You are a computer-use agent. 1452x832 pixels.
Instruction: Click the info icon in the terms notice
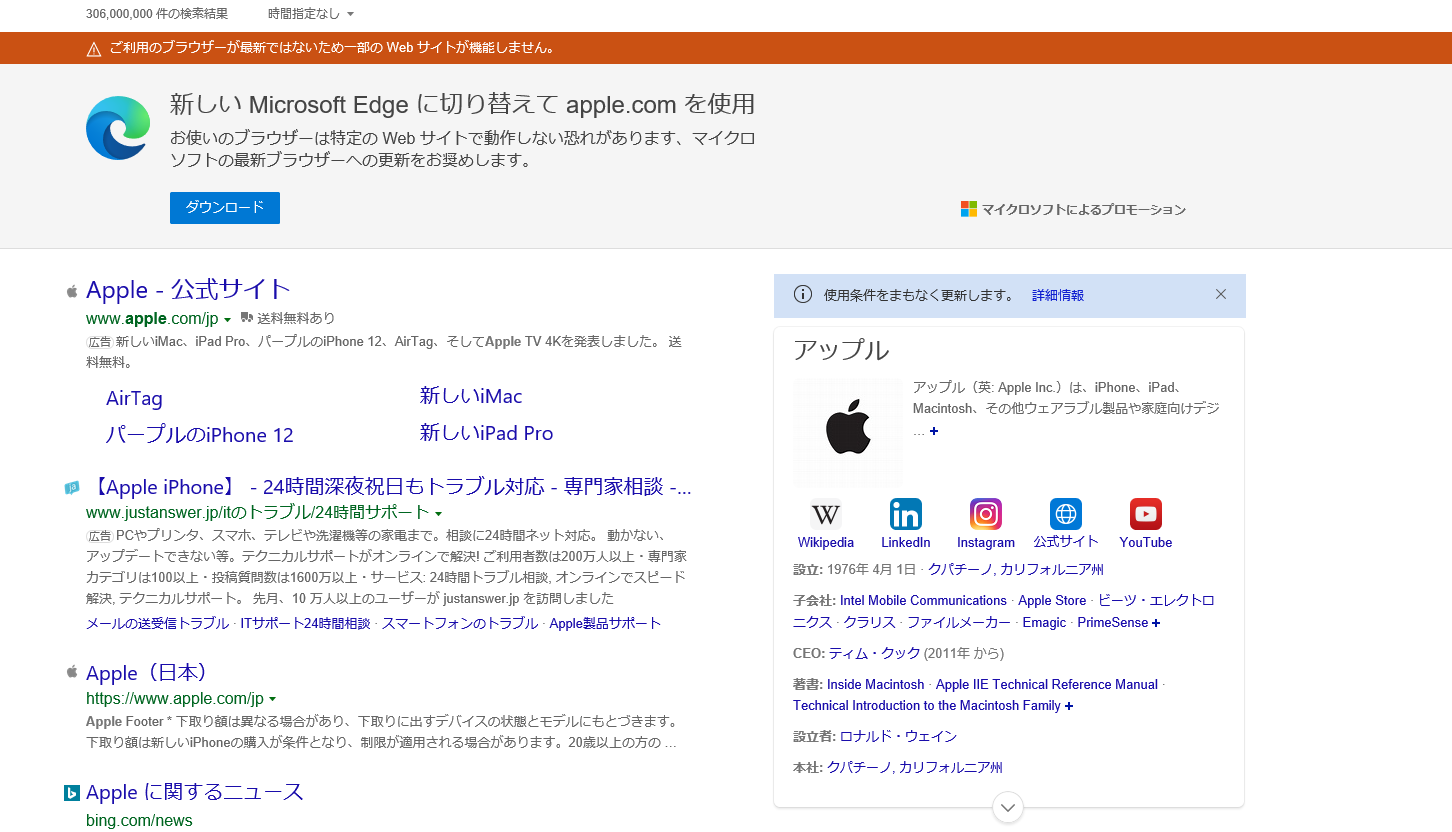tap(802, 295)
